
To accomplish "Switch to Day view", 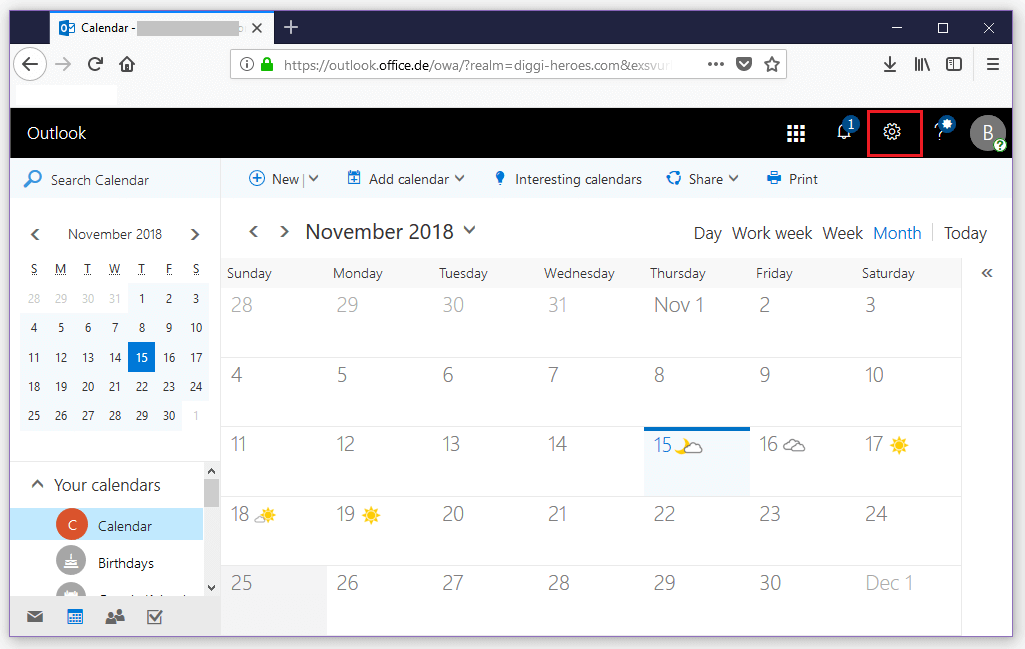I will [x=707, y=233].
